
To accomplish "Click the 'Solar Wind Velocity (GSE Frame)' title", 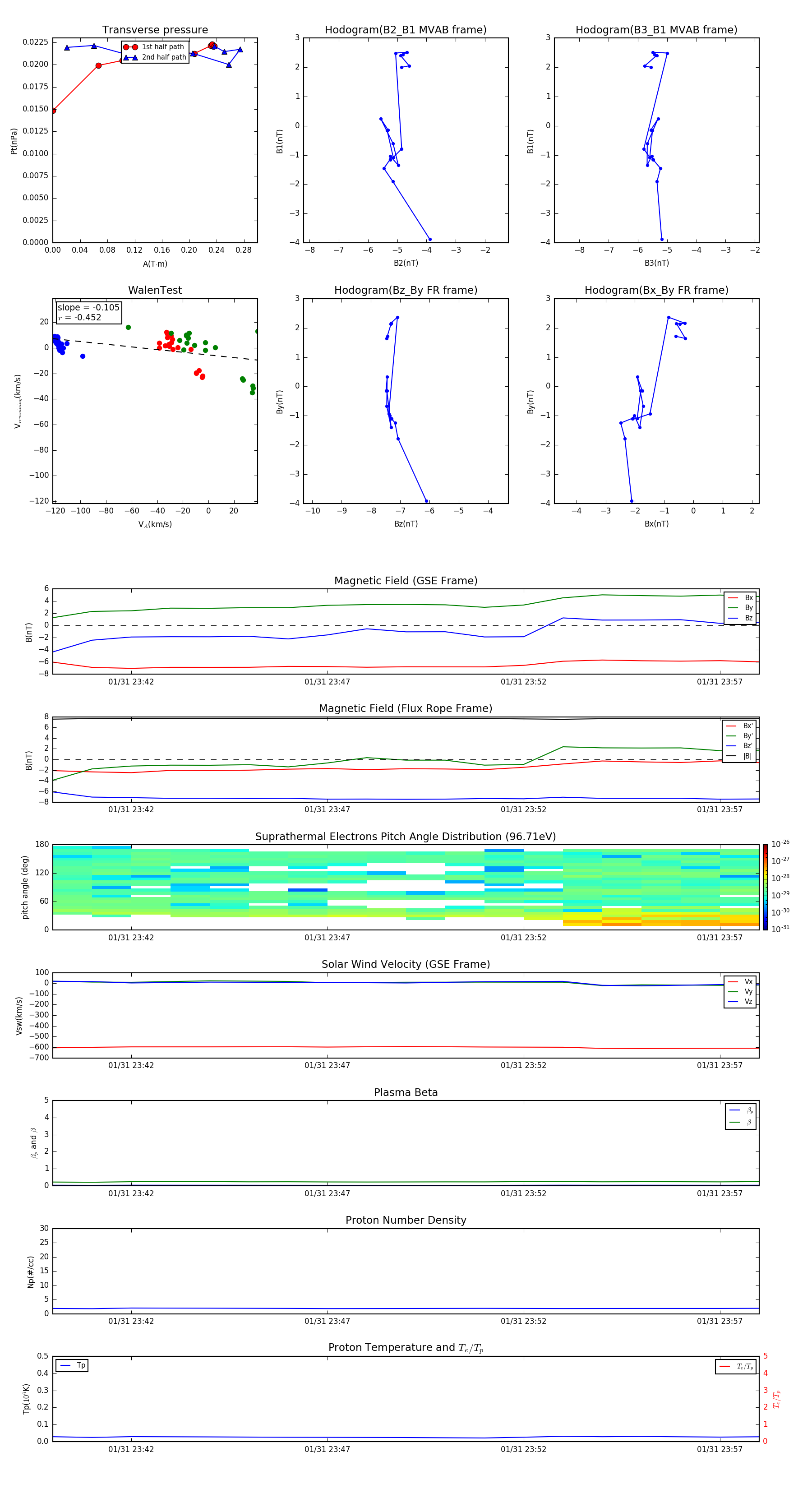I will (406, 964).
